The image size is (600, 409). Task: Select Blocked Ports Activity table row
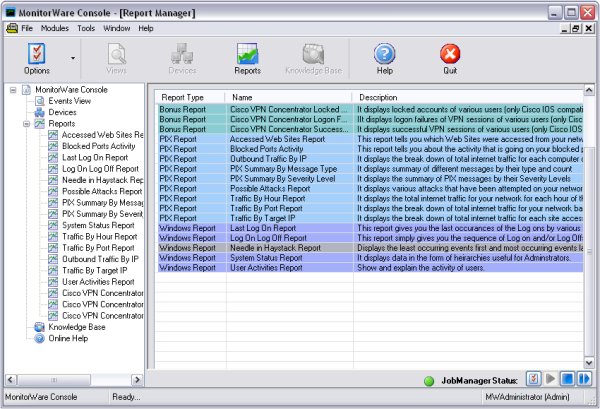point(370,149)
